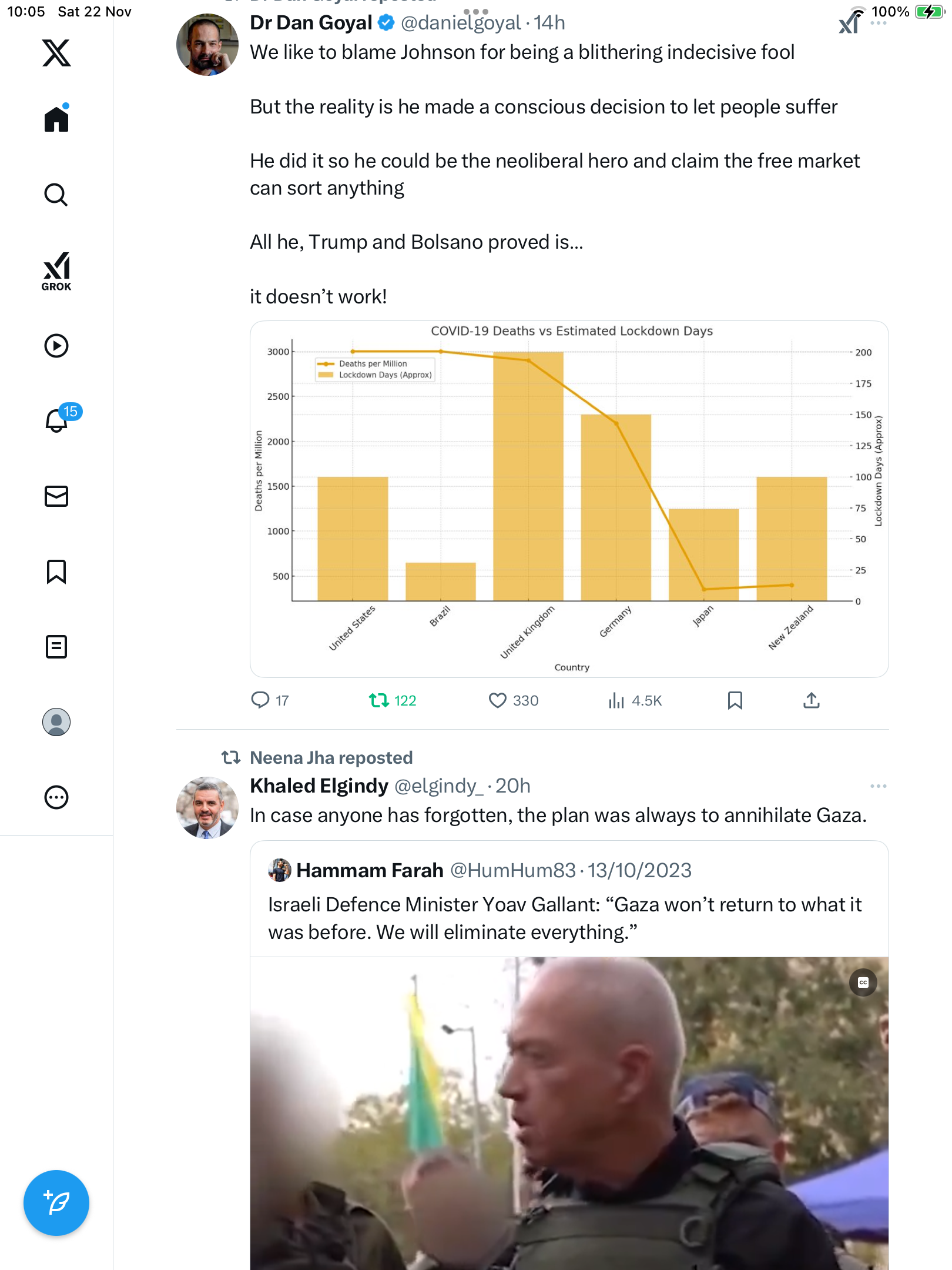952x1270 pixels.
Task: Toggle repost on Dr Dan Goyal's post
Action: click(379, 700)
